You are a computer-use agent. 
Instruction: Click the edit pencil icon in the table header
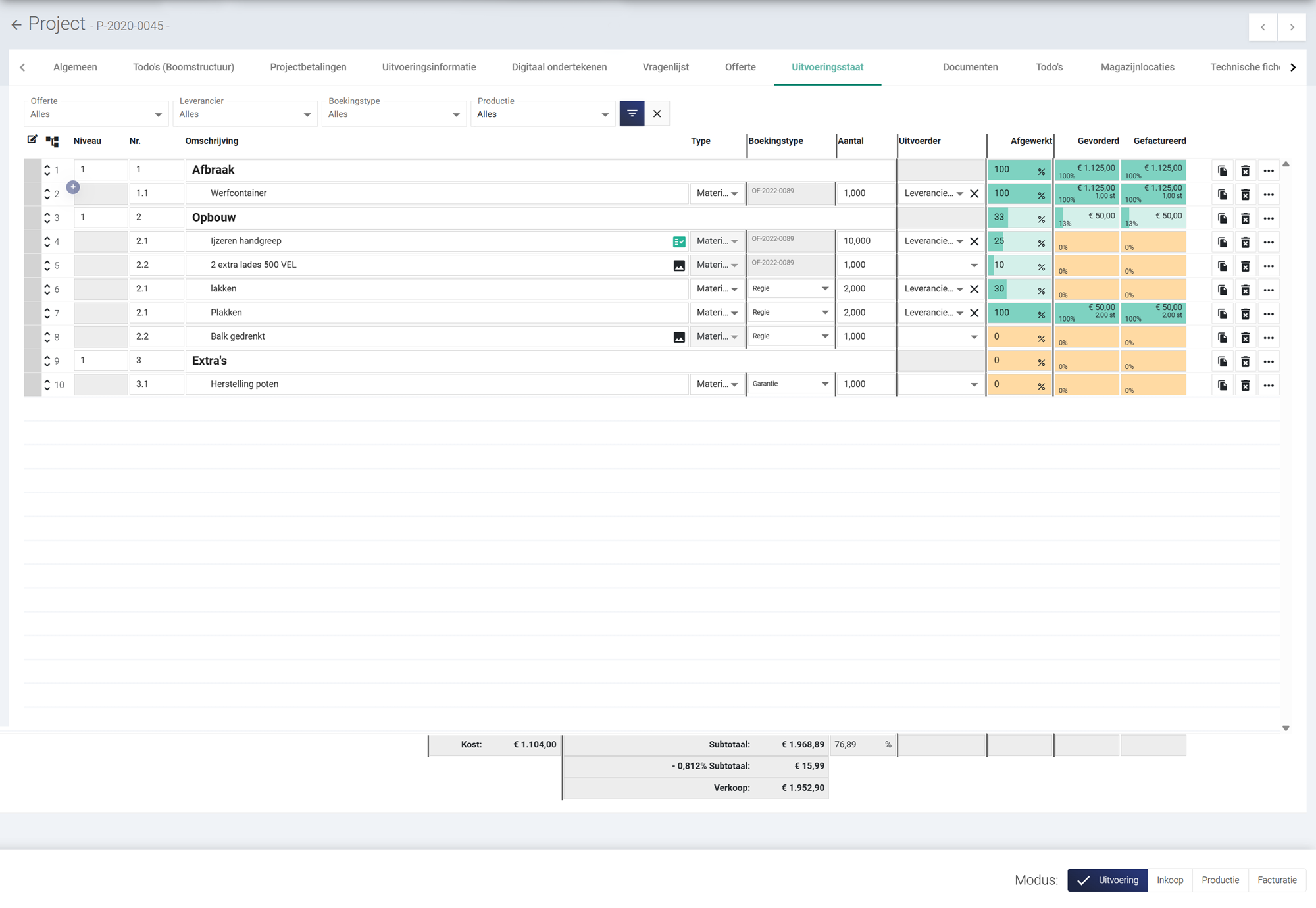[32, 139]
